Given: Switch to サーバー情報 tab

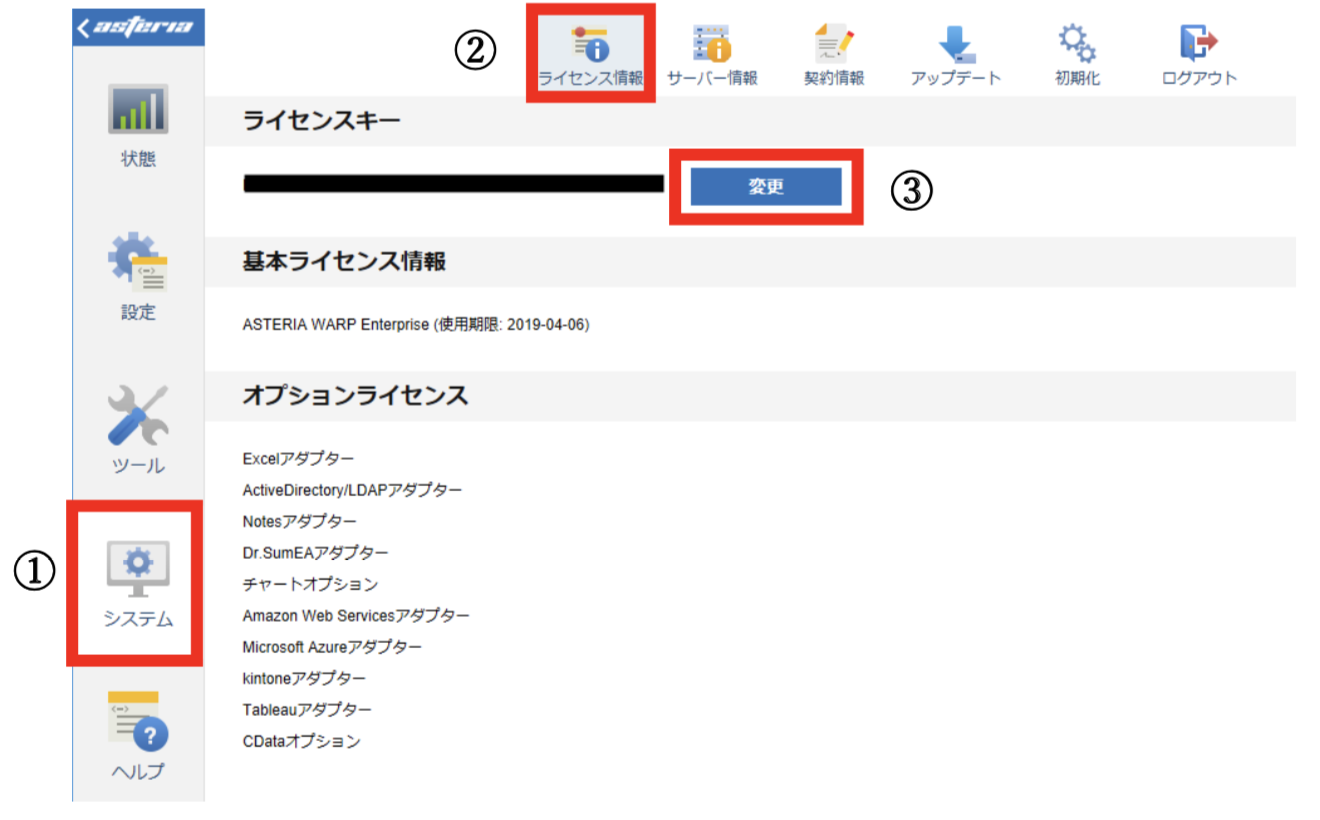Looking at the screenshot, I should (x=712, y=55).
